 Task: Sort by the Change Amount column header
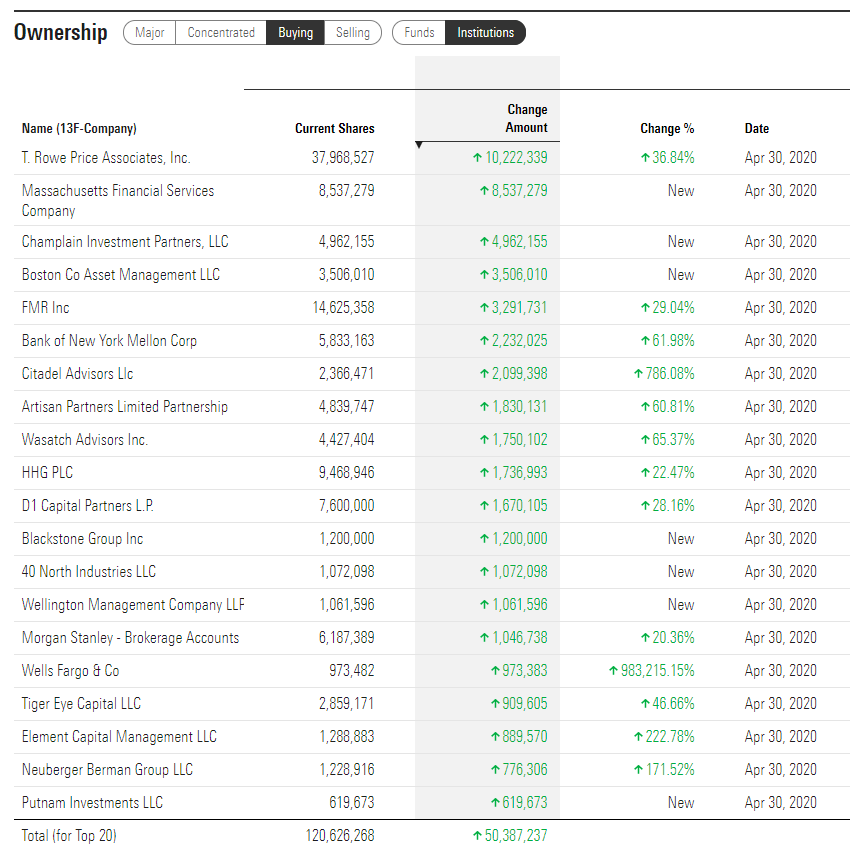(x=527, y=118)
